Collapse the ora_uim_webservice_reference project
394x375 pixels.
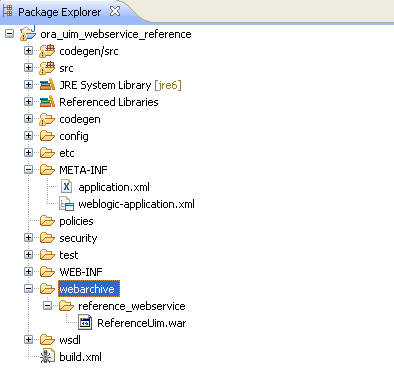(x=10, y=34)
